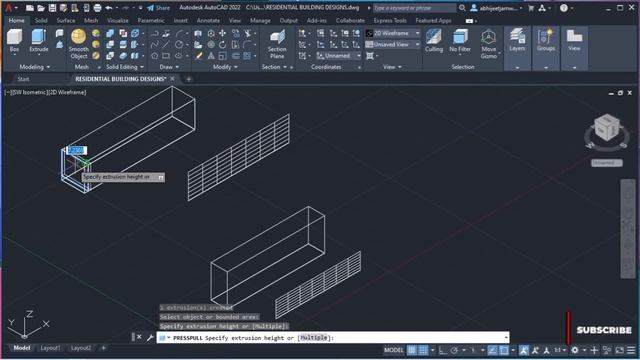Click the search magnifier icon in title bar
The width and height of the screenshot is (640, 360).
(462, 8)
